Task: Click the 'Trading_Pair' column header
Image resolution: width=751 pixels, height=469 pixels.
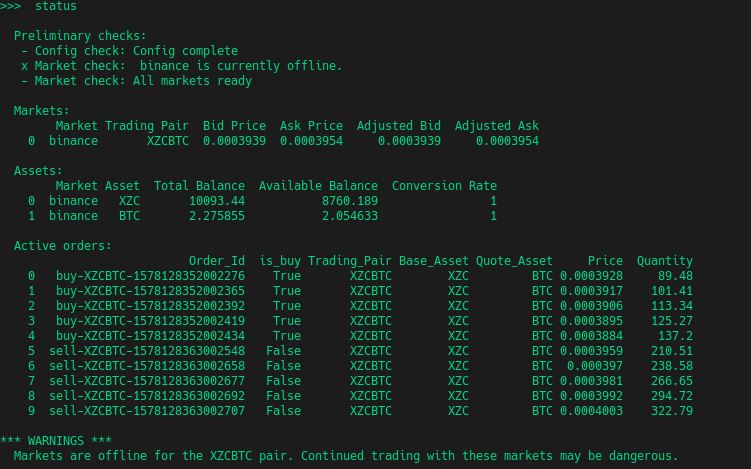Action: [350, 261]
